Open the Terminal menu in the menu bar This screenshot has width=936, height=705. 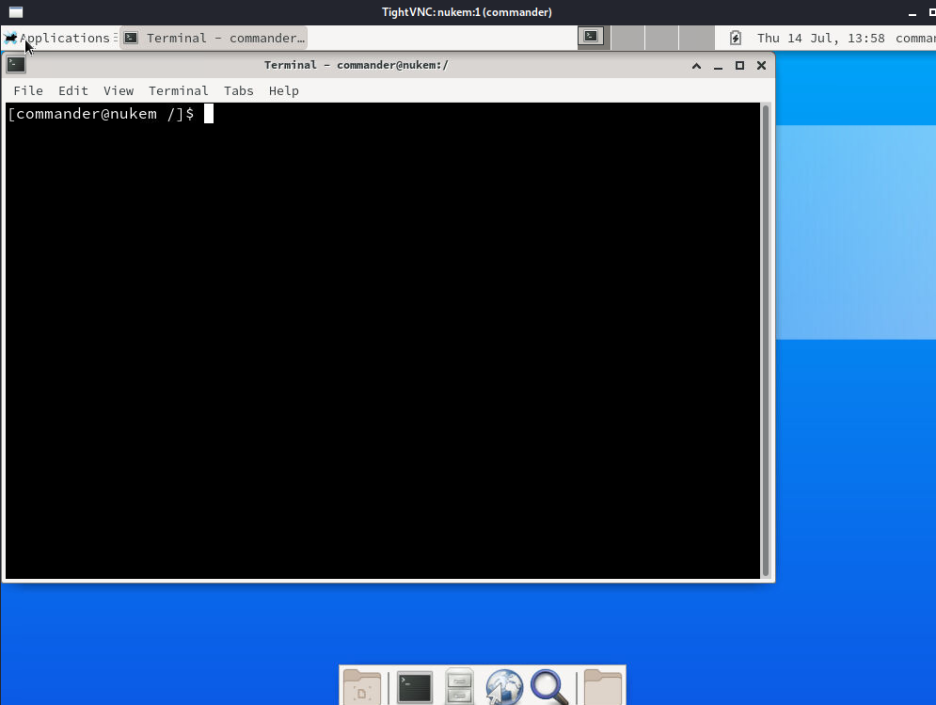click(x=178, y=91)
